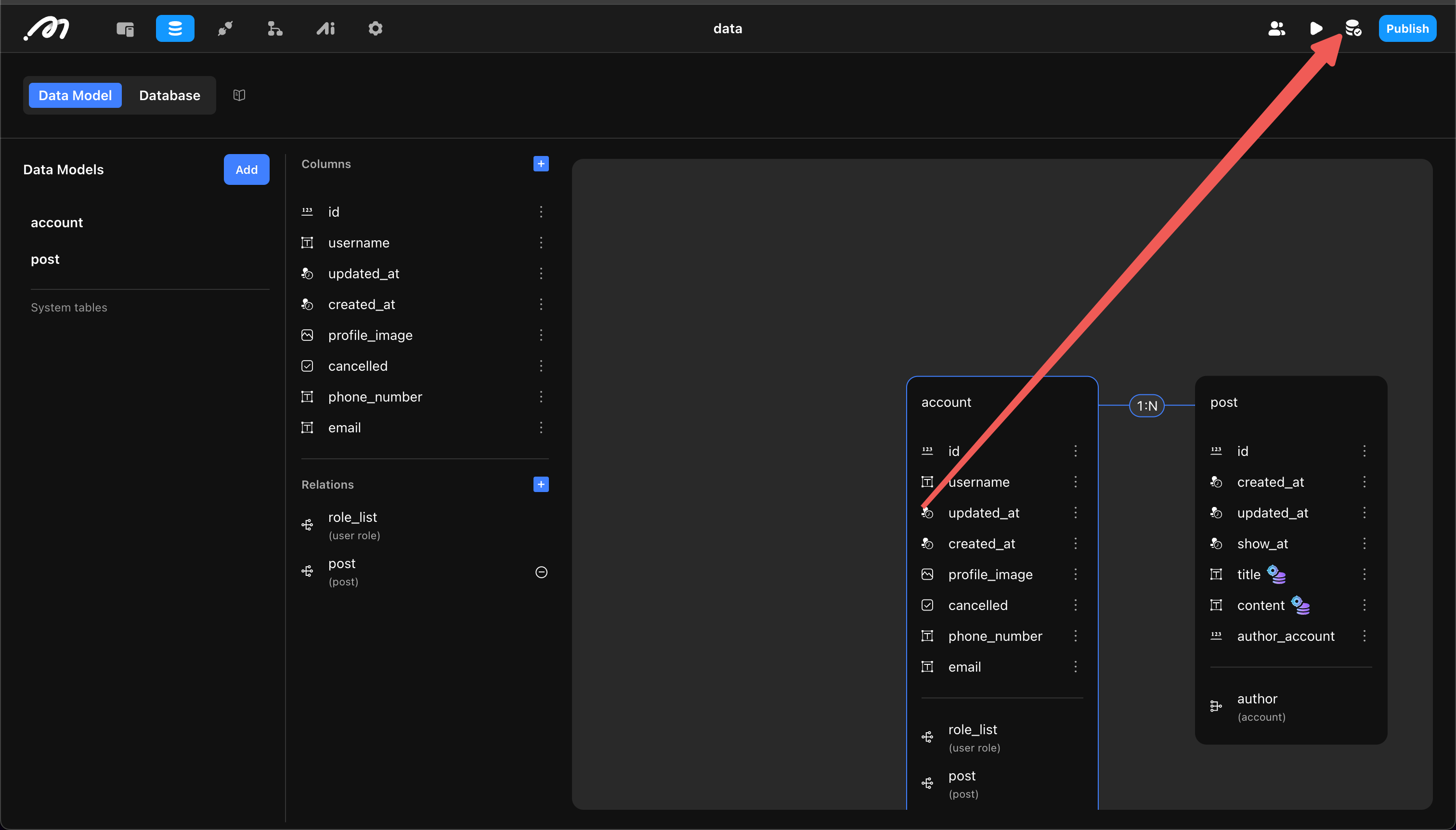Image resolution: width=1456 pixels, height=830 pixels.
Task: Click the role_list relation icon in Relations
Action: pos(307,525)
